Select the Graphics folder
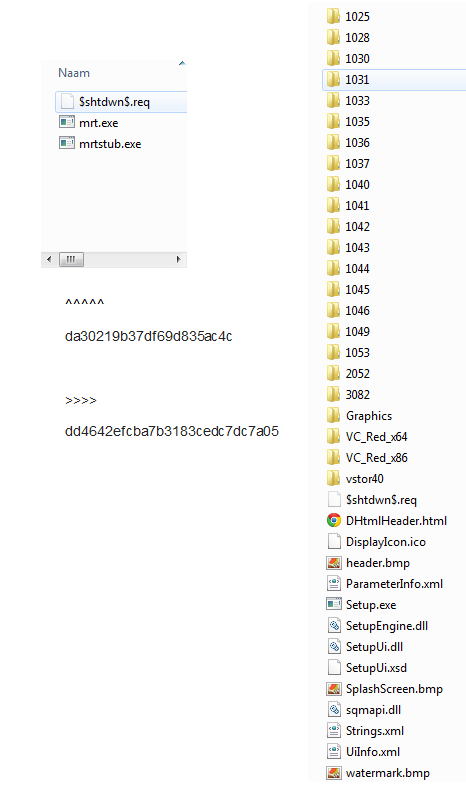Viewport: 466px width, 789px height. [x=359, y=416]
